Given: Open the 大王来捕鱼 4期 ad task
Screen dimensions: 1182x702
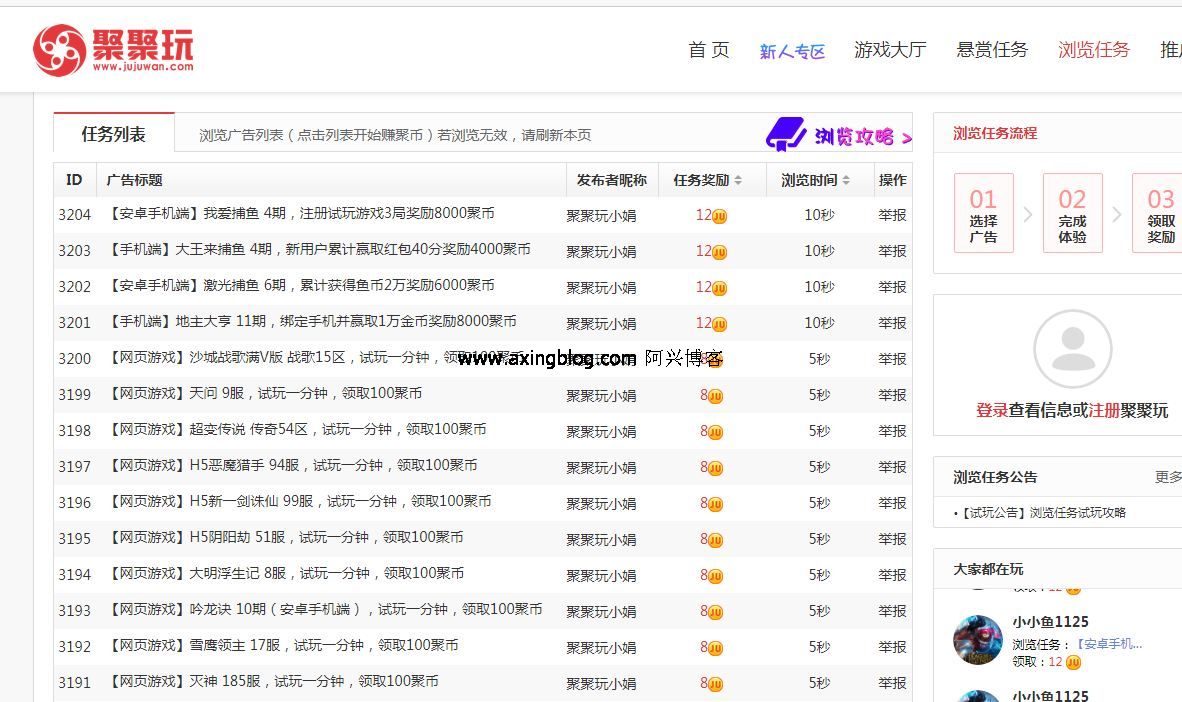Looking at the screenshot, I should pos(319,249).
